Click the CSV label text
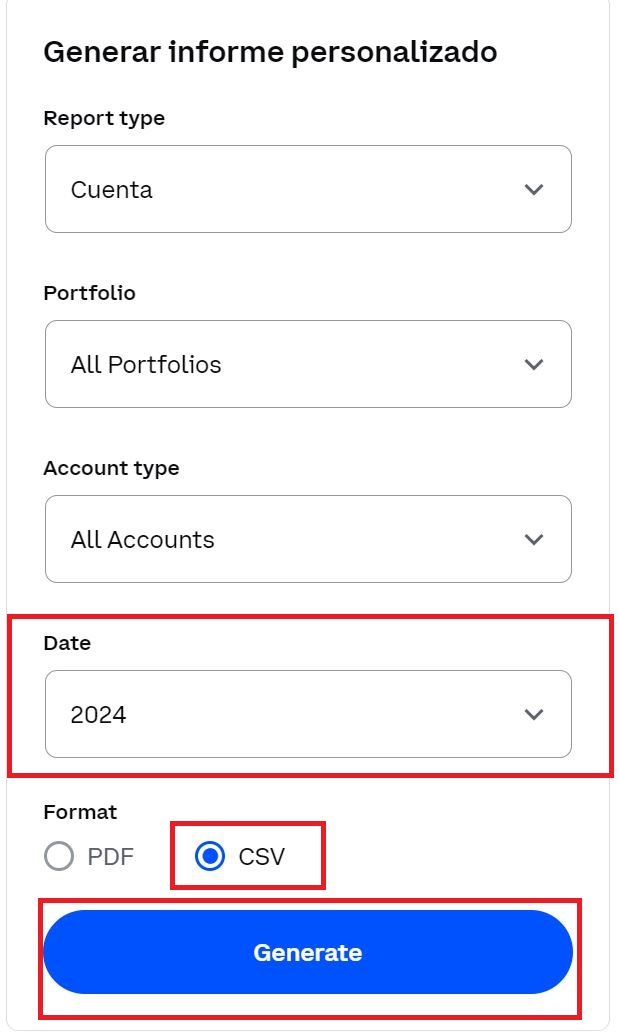 tap(262, 857)
